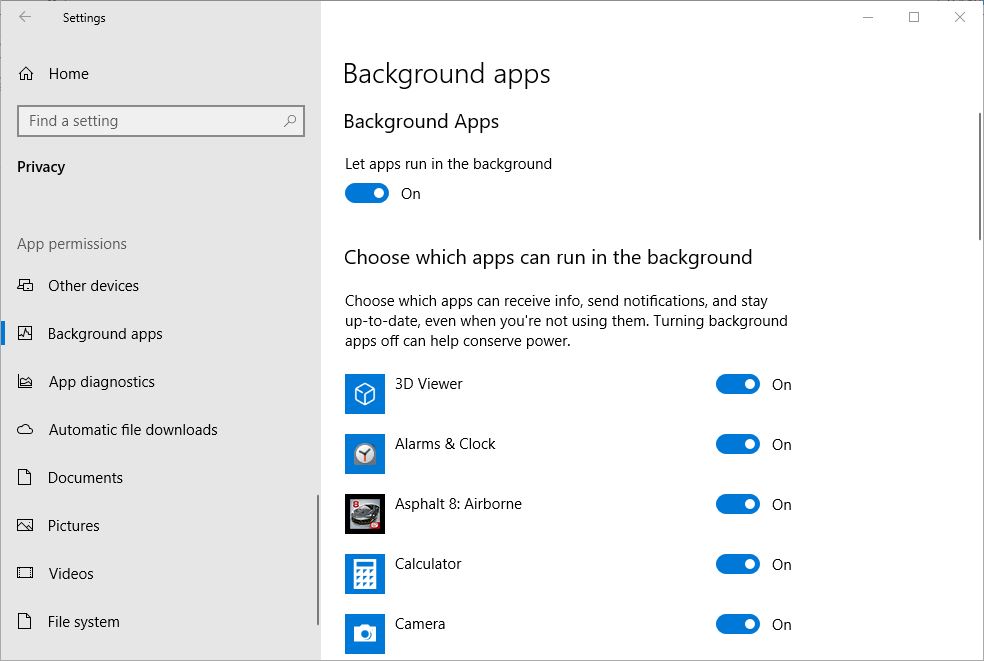Click the Alarms & Clock app icon
This screenshot has height=661, width=984.
coord(365,454)
